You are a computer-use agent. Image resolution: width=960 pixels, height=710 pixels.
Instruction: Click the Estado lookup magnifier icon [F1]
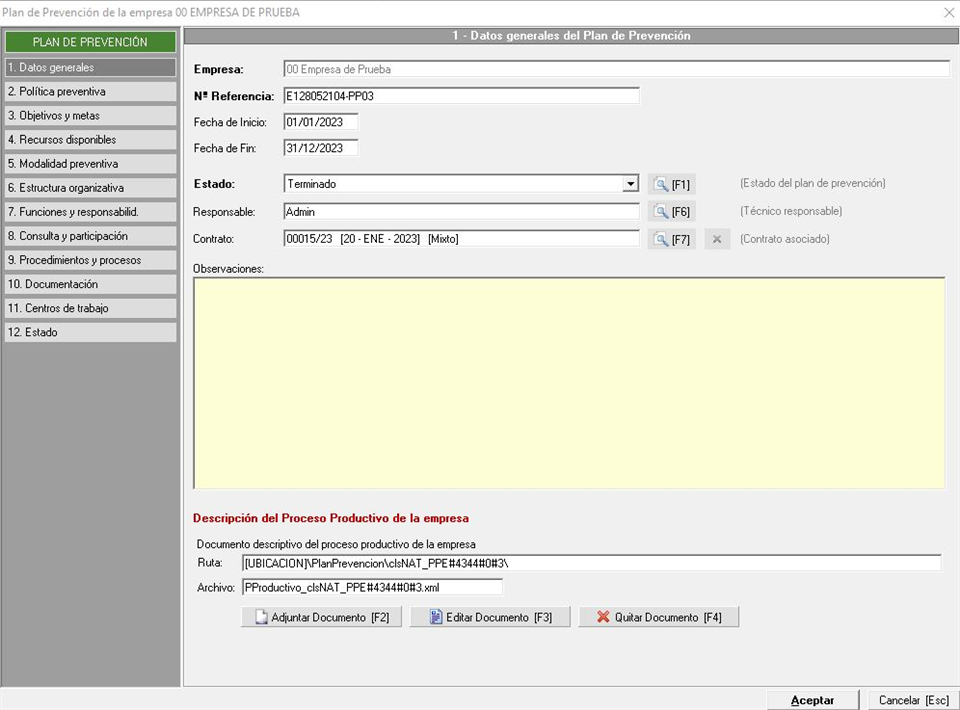coord(670,184)
